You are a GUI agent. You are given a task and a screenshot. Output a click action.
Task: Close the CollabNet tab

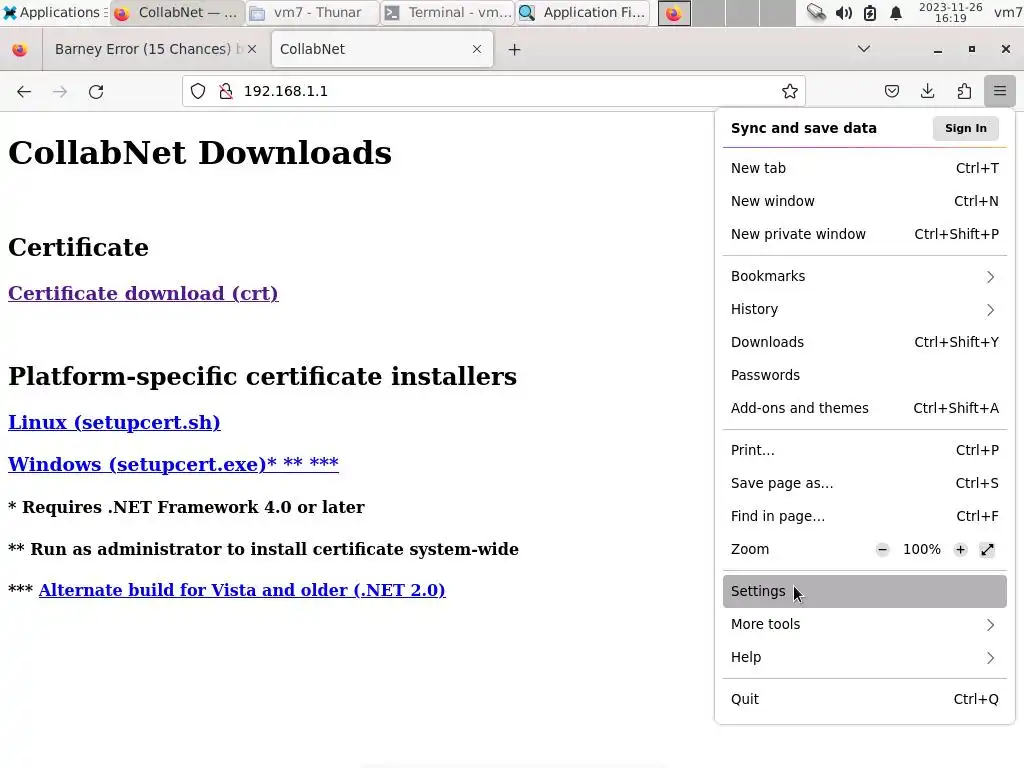click(x=477, y=49)
